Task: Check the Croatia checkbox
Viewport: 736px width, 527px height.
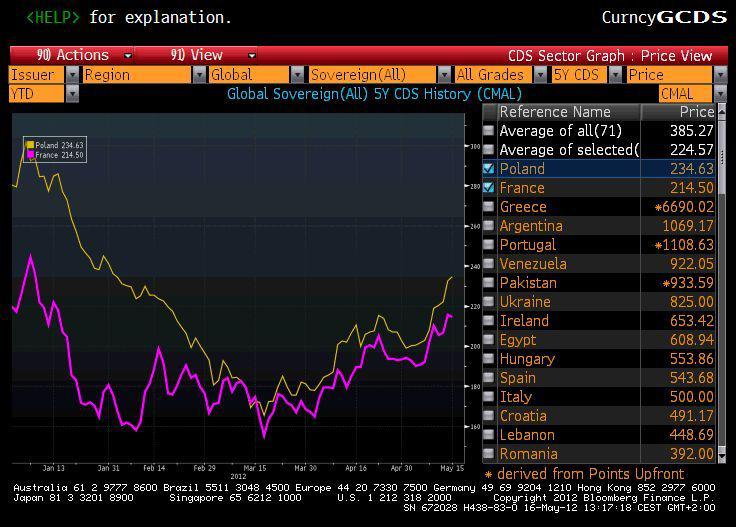Action: [489, 416]
